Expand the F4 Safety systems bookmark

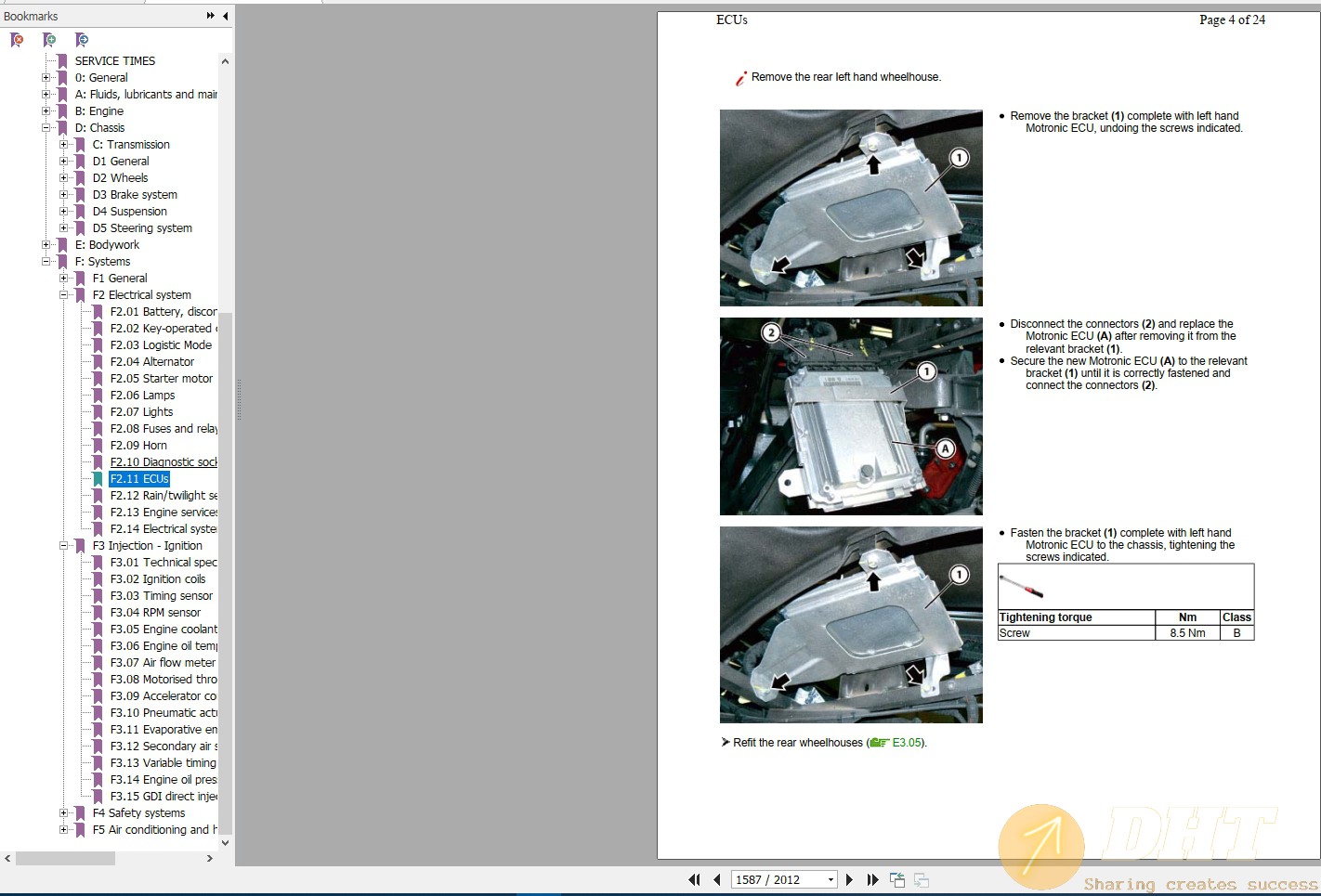(63, 813)
